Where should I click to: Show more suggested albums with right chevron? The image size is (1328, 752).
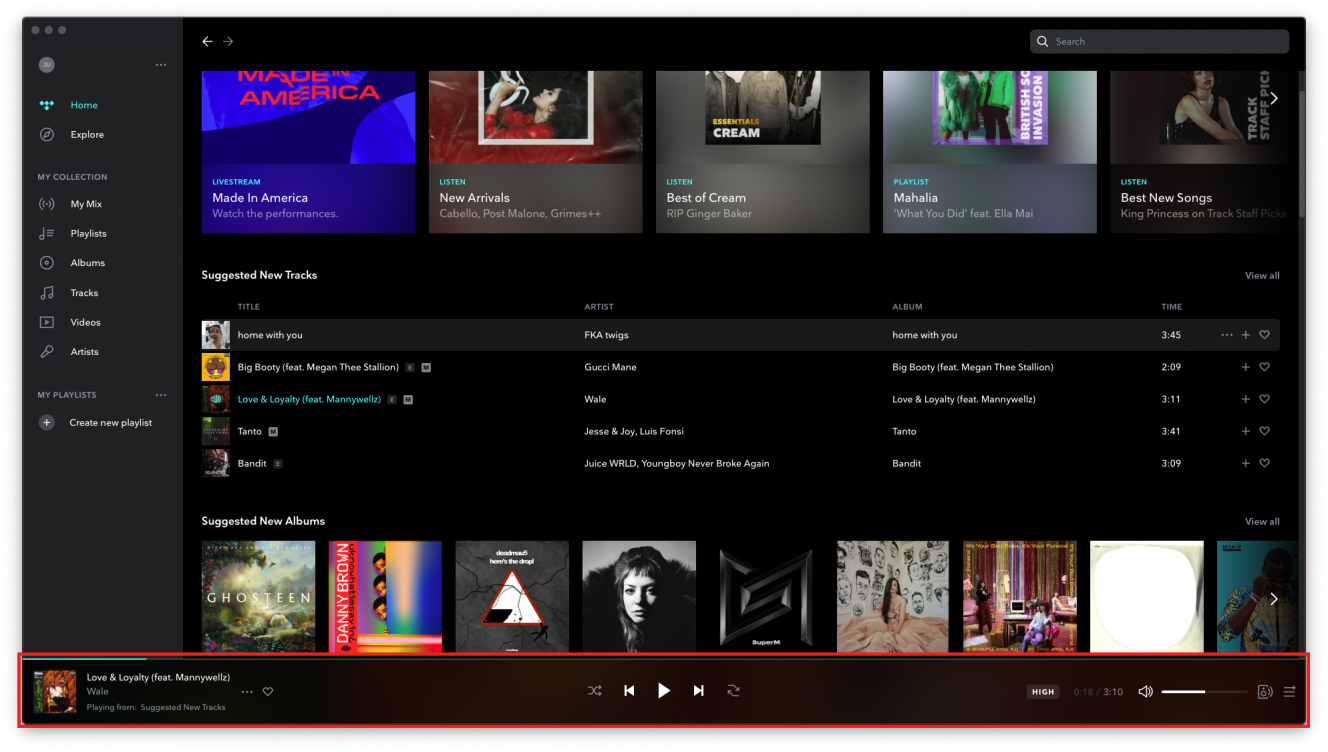pyautogui.click(x=1274, y=599)
